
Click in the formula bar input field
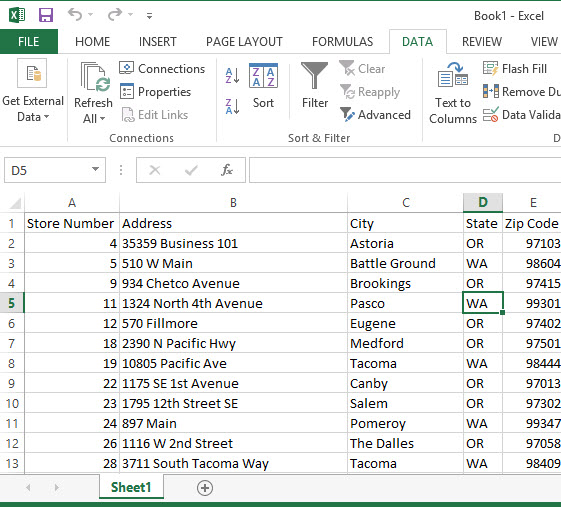405,170
